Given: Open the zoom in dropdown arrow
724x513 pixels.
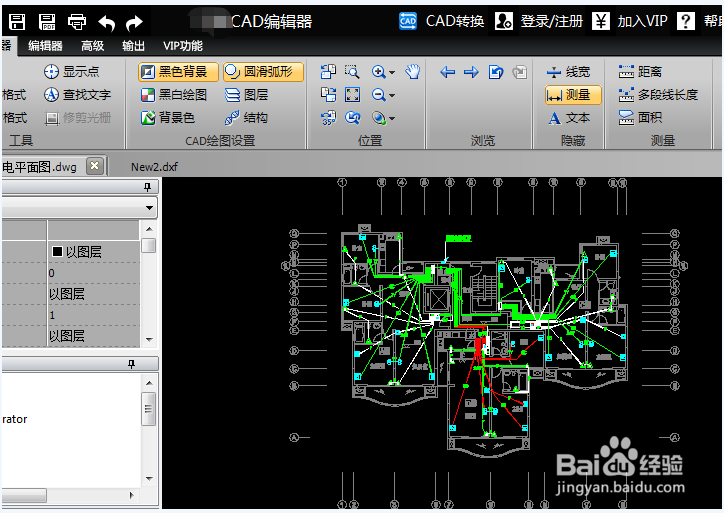Looking at the screenshot, I should [392, 72].
